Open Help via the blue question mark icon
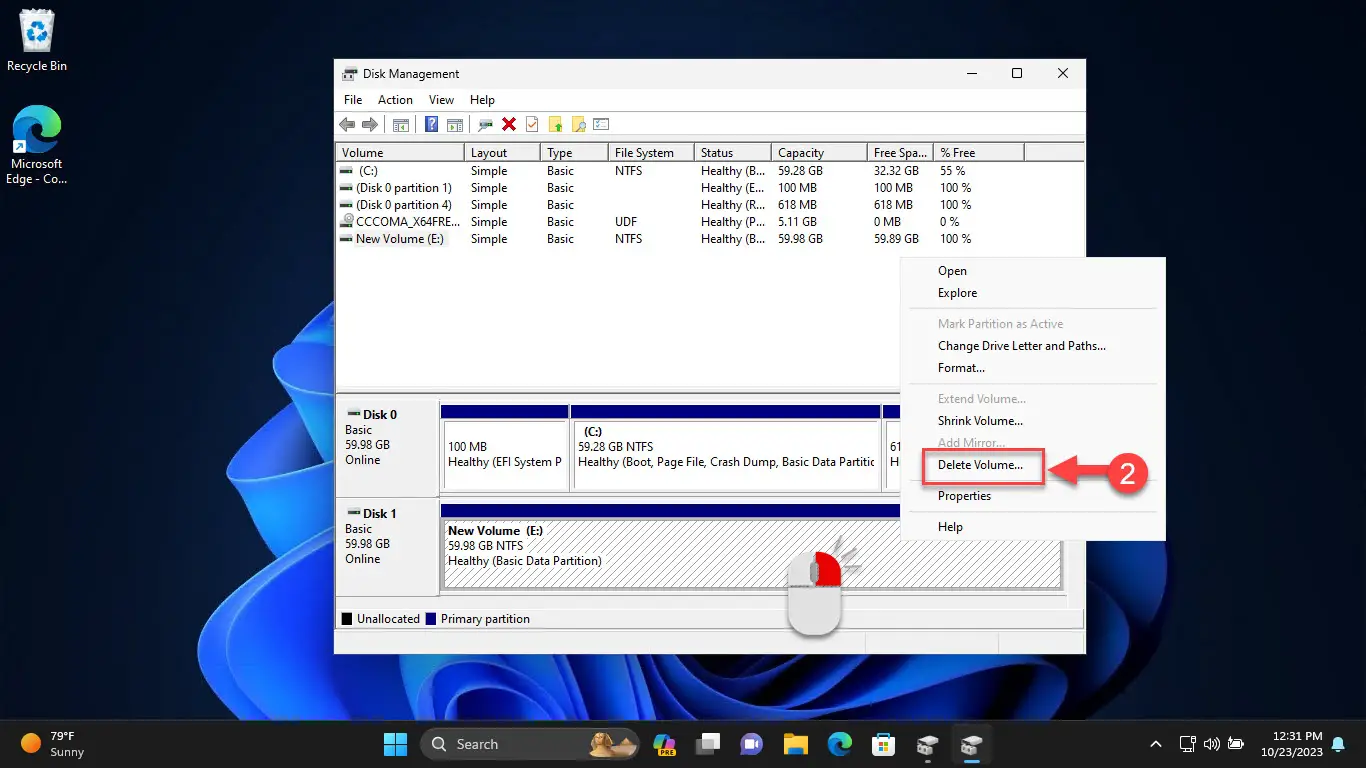 (x=432, y=125)
